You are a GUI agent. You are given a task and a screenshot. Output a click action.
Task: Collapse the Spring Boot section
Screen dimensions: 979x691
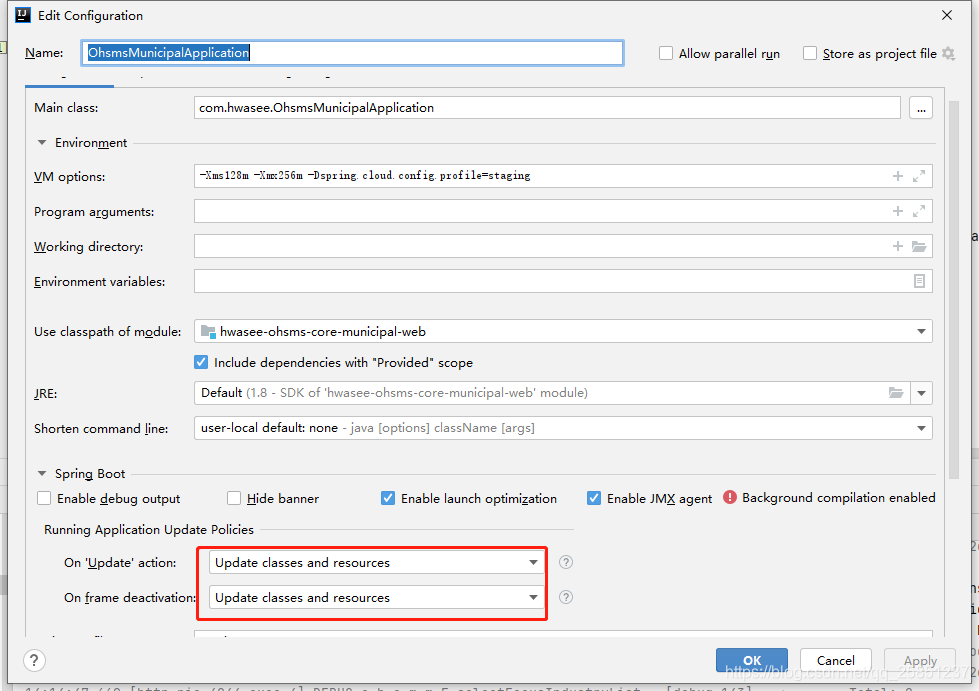tap(42, 474)
